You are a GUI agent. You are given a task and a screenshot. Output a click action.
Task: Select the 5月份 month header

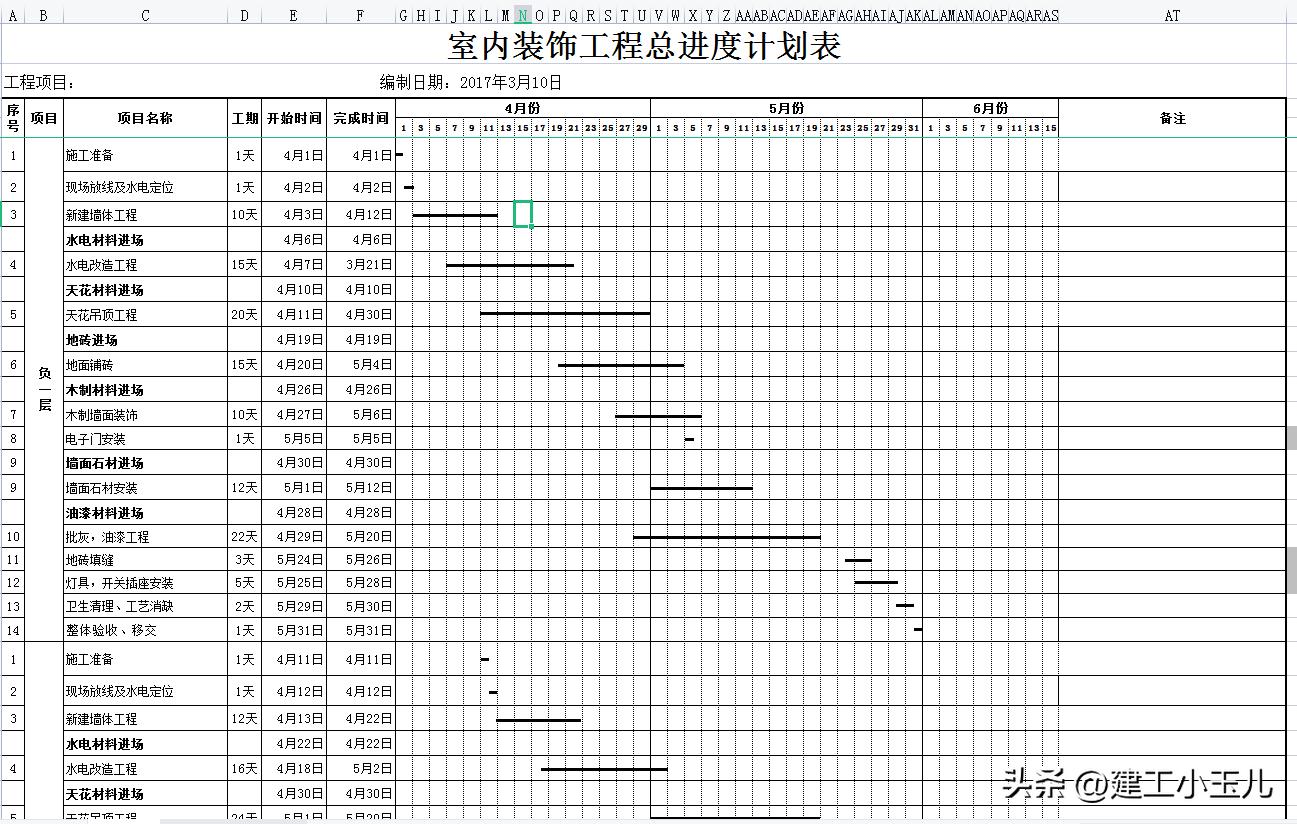click(786, 108)
